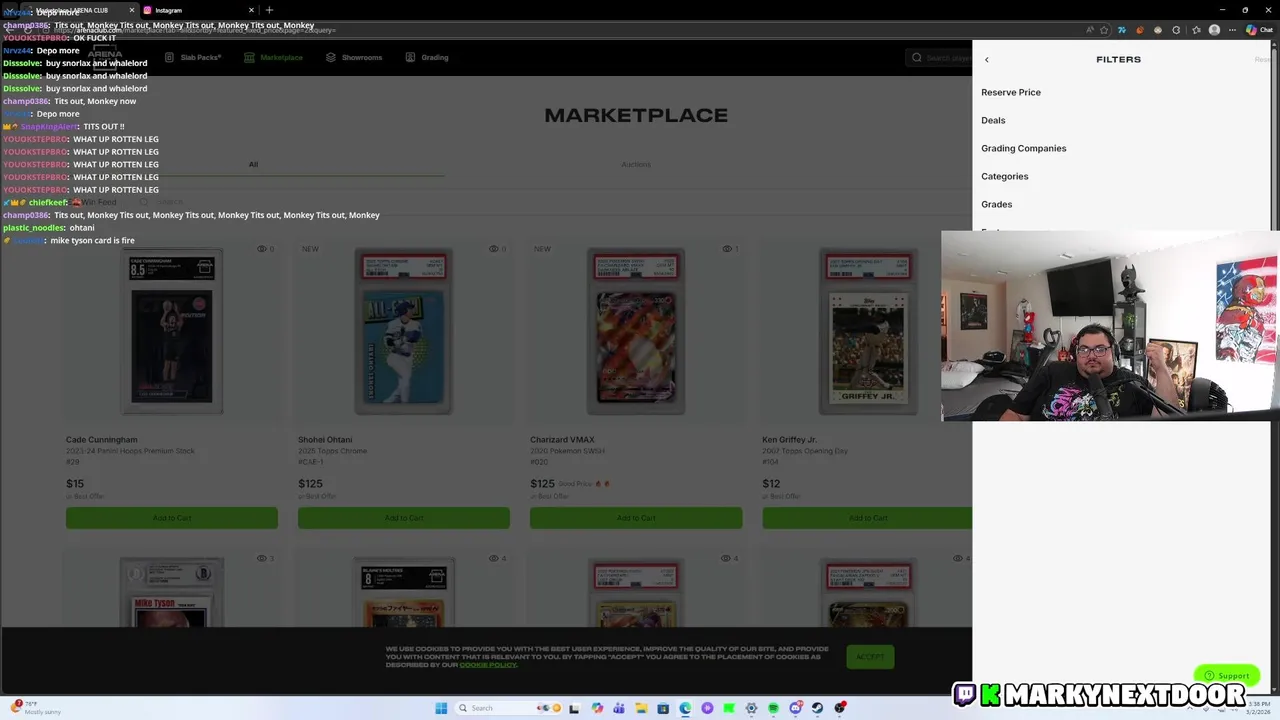Screen dimensions: 1280x720
Task: Switch to the All listings tab
Action: pos(253,164)
